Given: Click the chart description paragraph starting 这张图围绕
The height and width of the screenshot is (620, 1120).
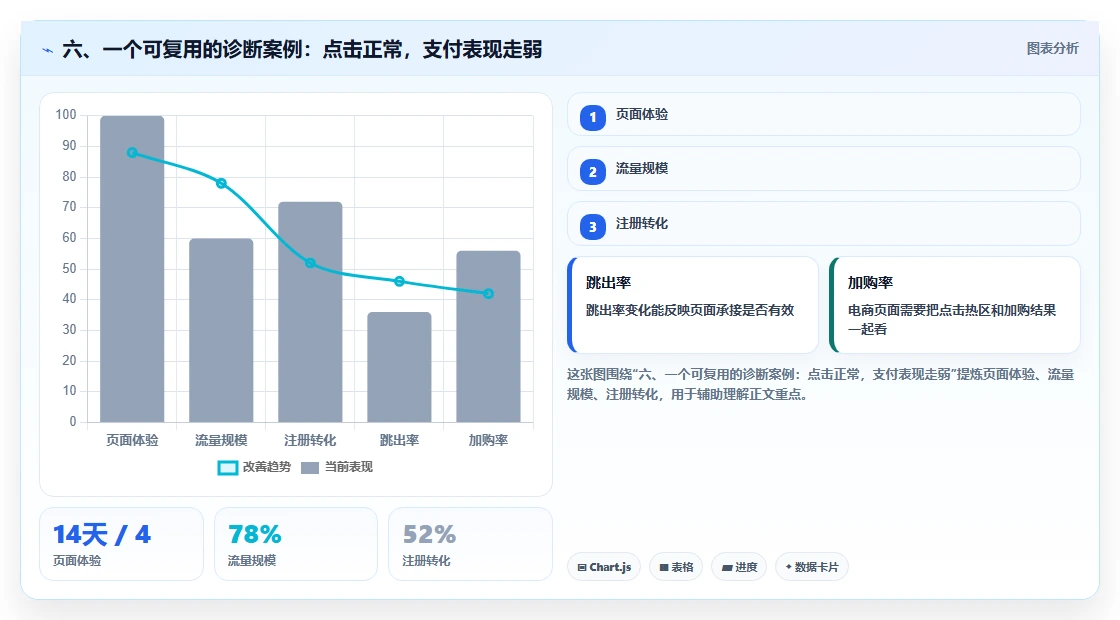Looking at the screenshot, I should [x=821, y=384].
